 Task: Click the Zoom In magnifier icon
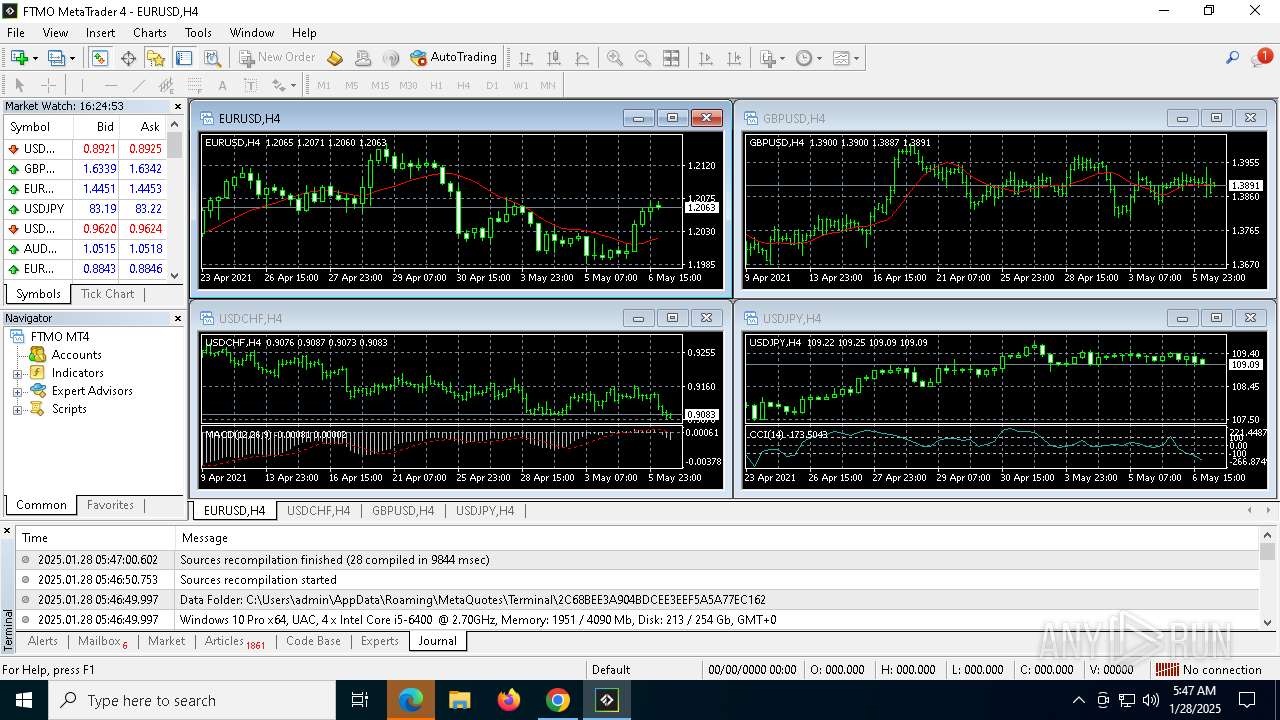pyautogui.click(x=615, y=58)
